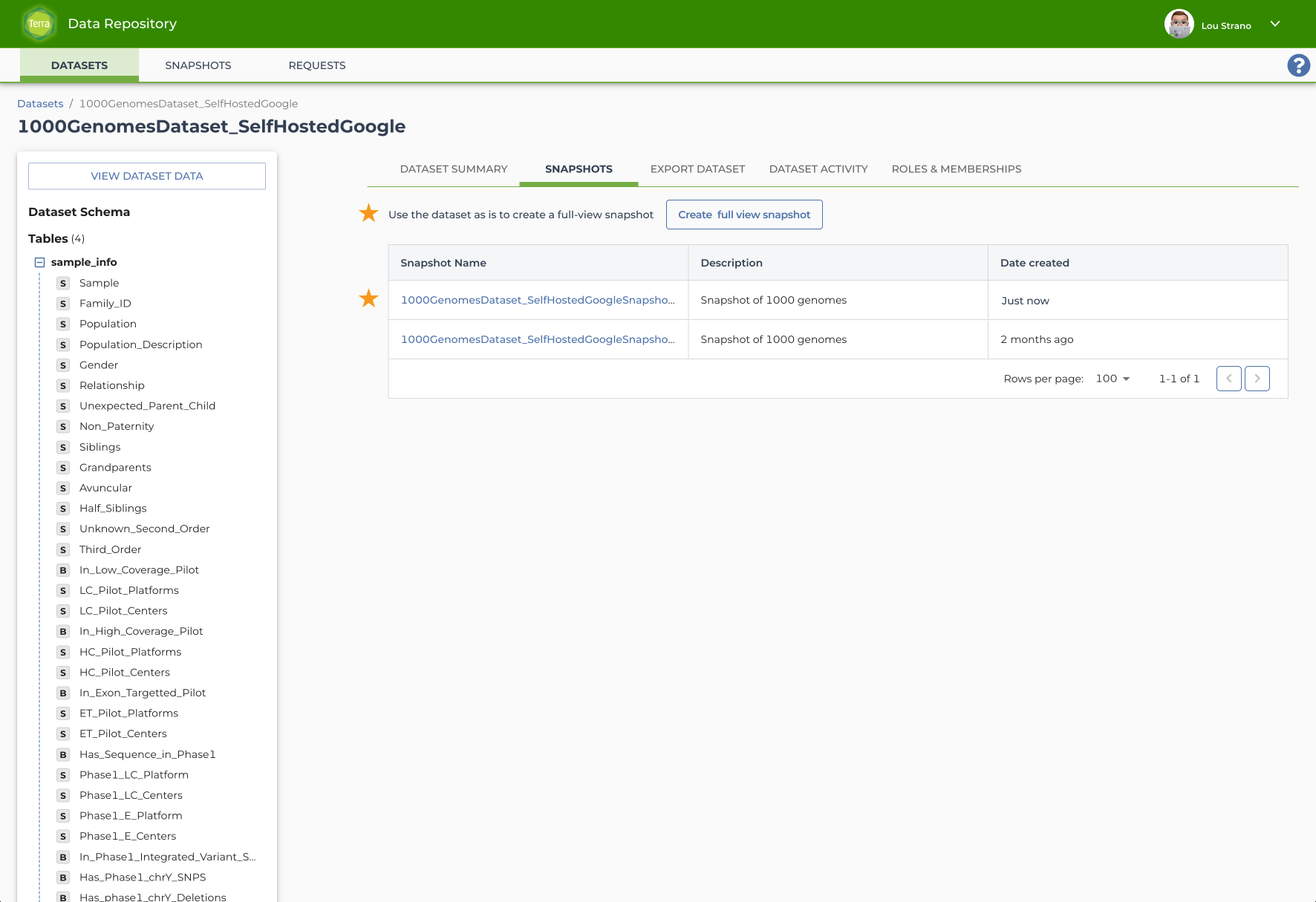Select the Sample column in schema
1316x902 pixels.
click(x=99, y=283)
